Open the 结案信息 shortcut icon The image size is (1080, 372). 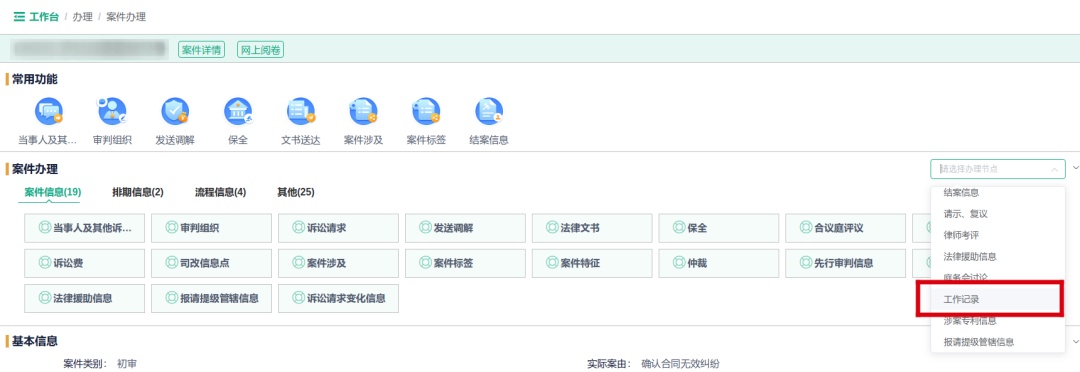(489, 112)
